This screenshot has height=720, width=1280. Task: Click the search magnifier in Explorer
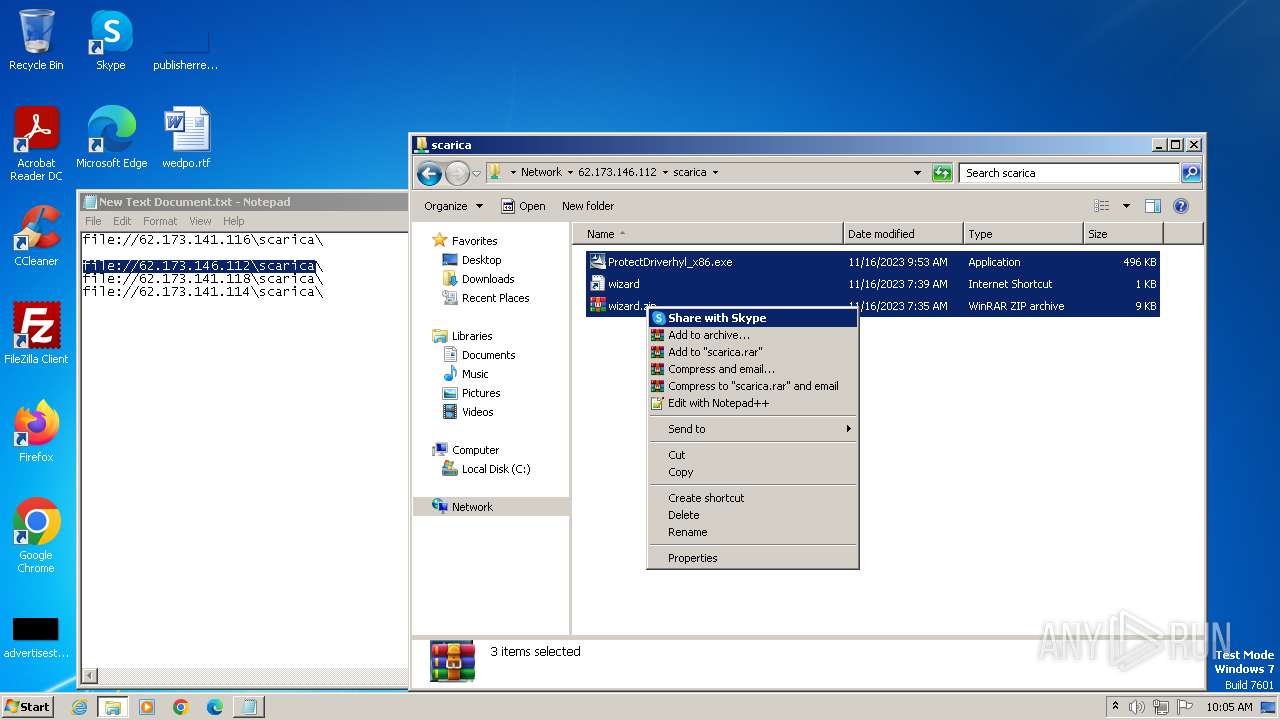coord(1190,173)
